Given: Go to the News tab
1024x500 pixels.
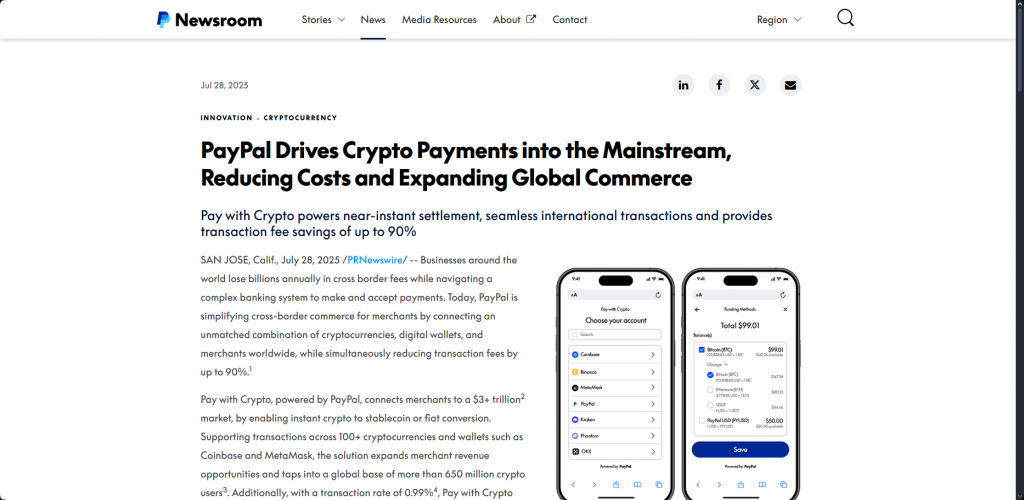Looking at the screenshot, I should point(373,20).
